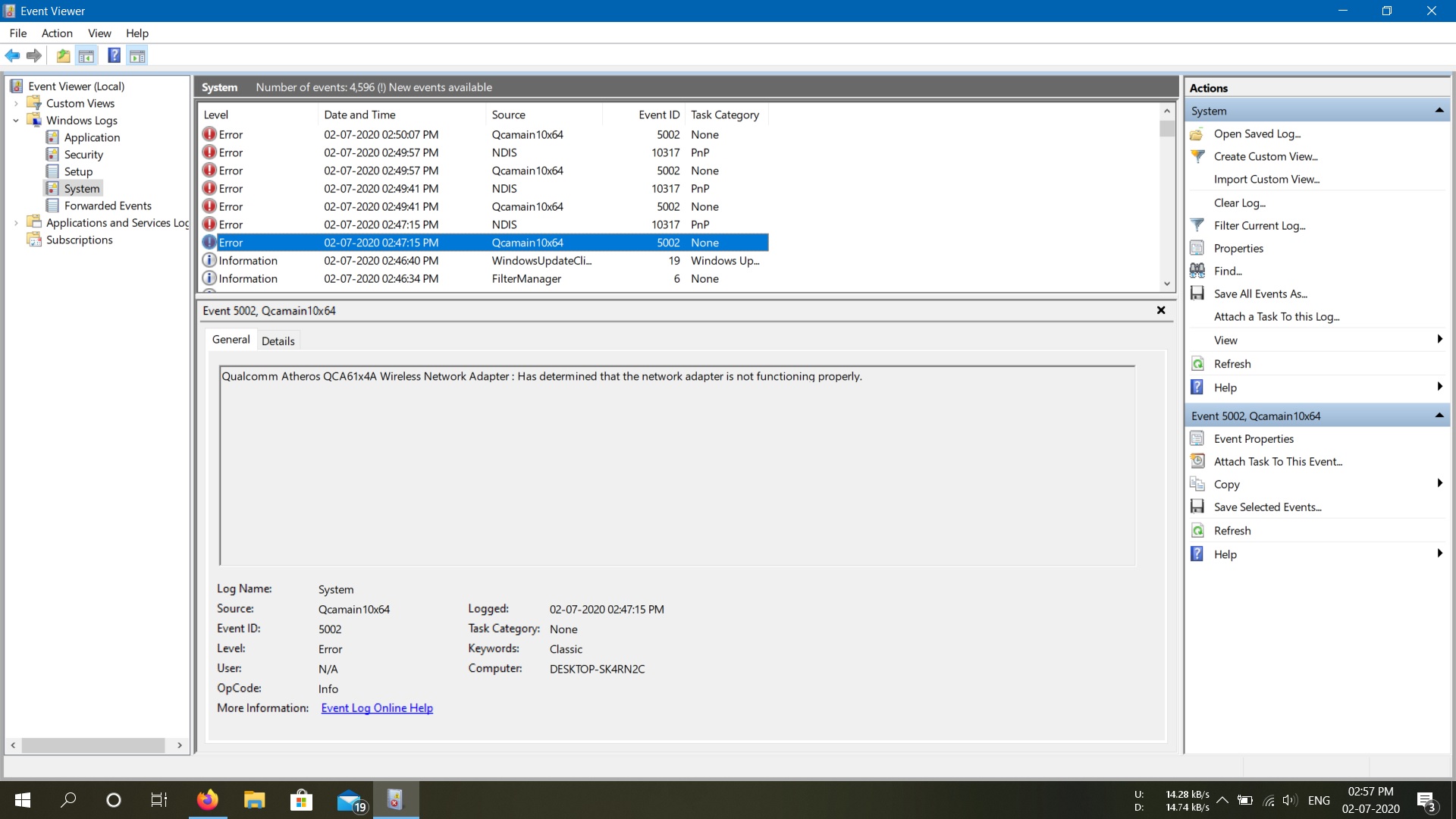The height and width of the screenshot is (819, 1456).
Task: Expand the Copy submenu arrow
Action: pyautogui.click(x=1439, y=483)
